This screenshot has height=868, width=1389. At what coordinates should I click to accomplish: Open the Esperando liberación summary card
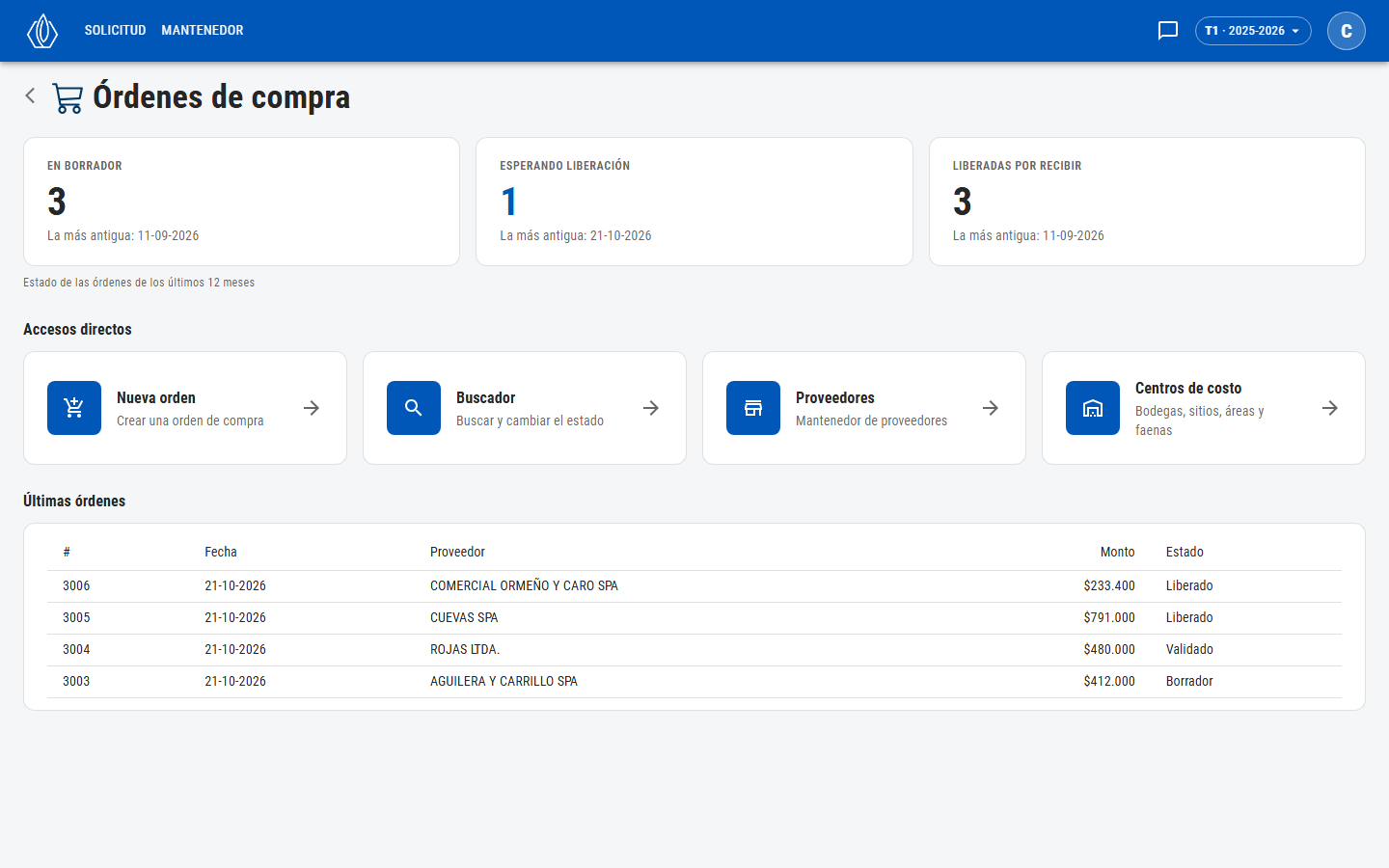click(694, 202)
